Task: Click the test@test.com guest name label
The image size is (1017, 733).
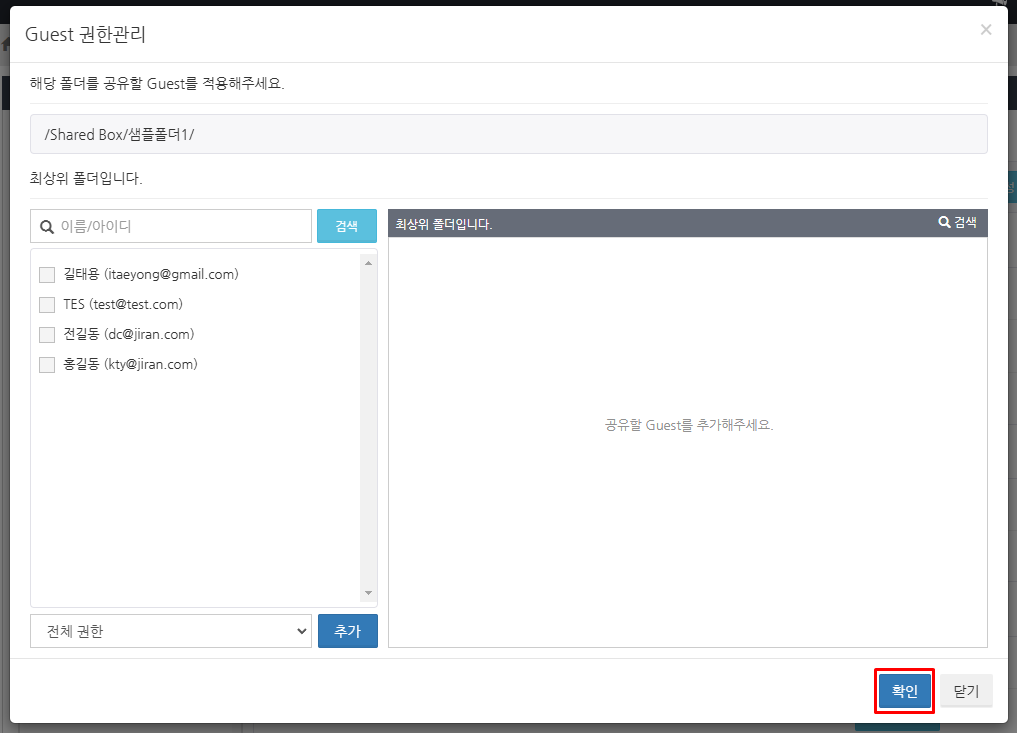Action: click(x=123, y=305)
